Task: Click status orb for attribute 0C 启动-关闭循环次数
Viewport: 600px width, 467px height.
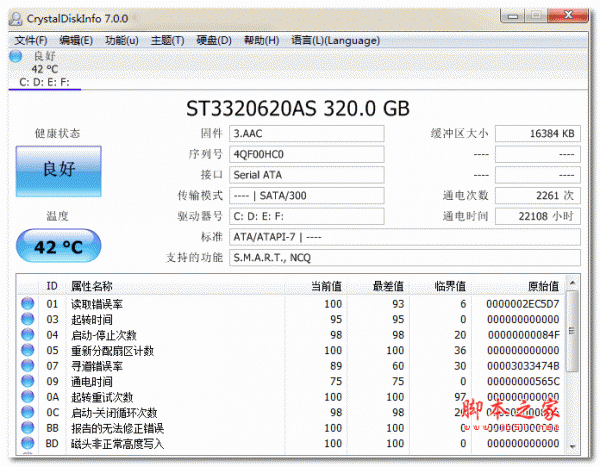Action: click(x=27, y=412)
